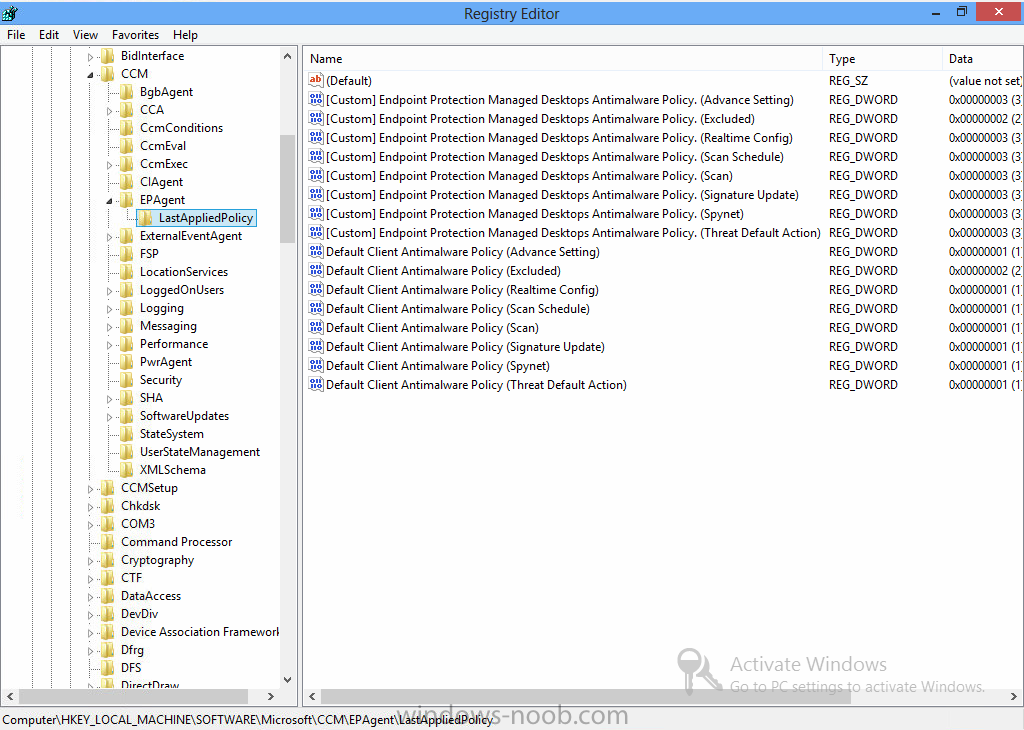Click DWORD icon for Default Client (Spynet)

click(316, 365)
